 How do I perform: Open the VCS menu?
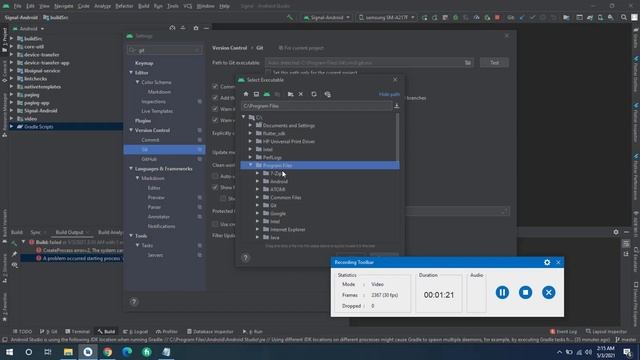point(188,6)
